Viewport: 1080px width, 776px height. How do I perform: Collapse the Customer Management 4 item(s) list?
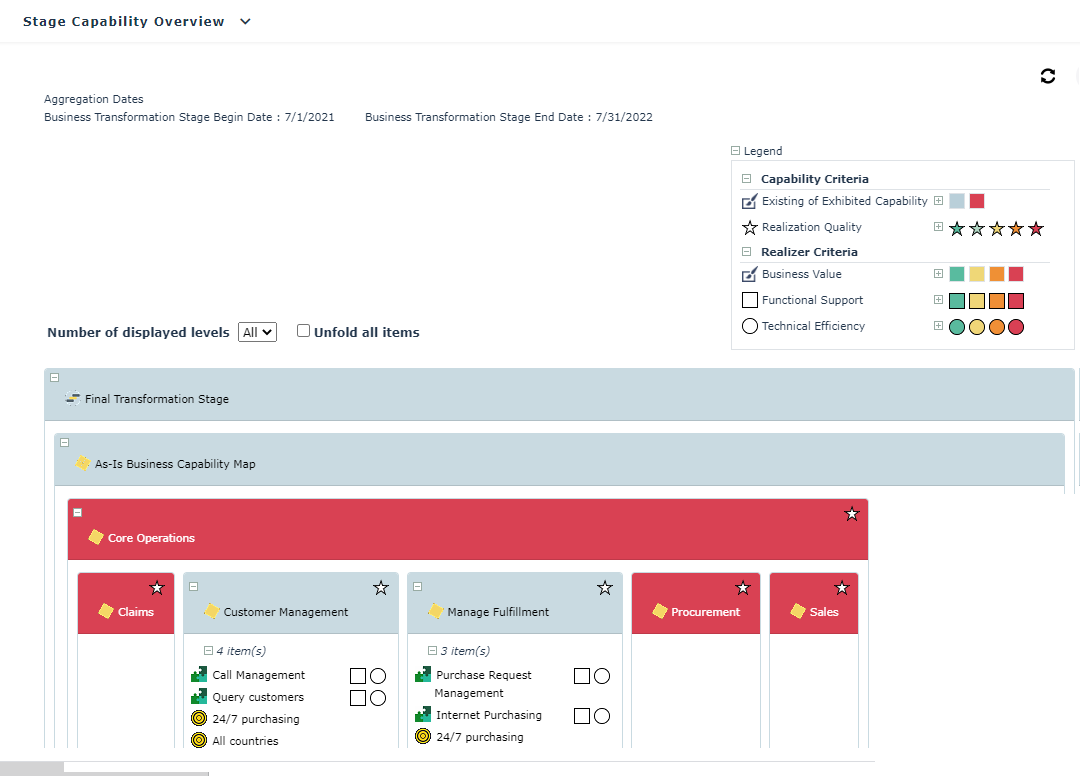(x=209, y=650)
